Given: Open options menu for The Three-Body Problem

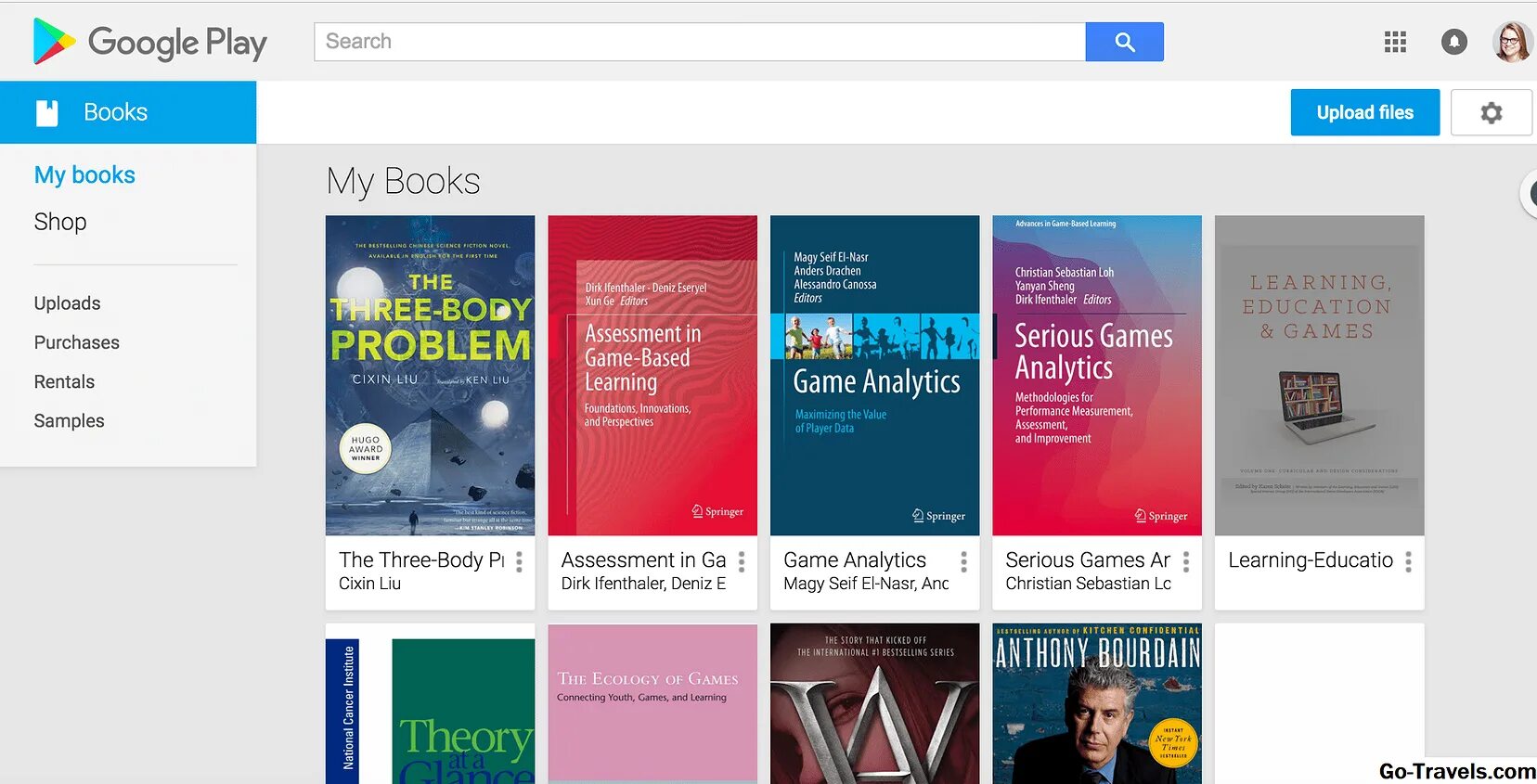Looking at the screenshot, I should point(519,561).
